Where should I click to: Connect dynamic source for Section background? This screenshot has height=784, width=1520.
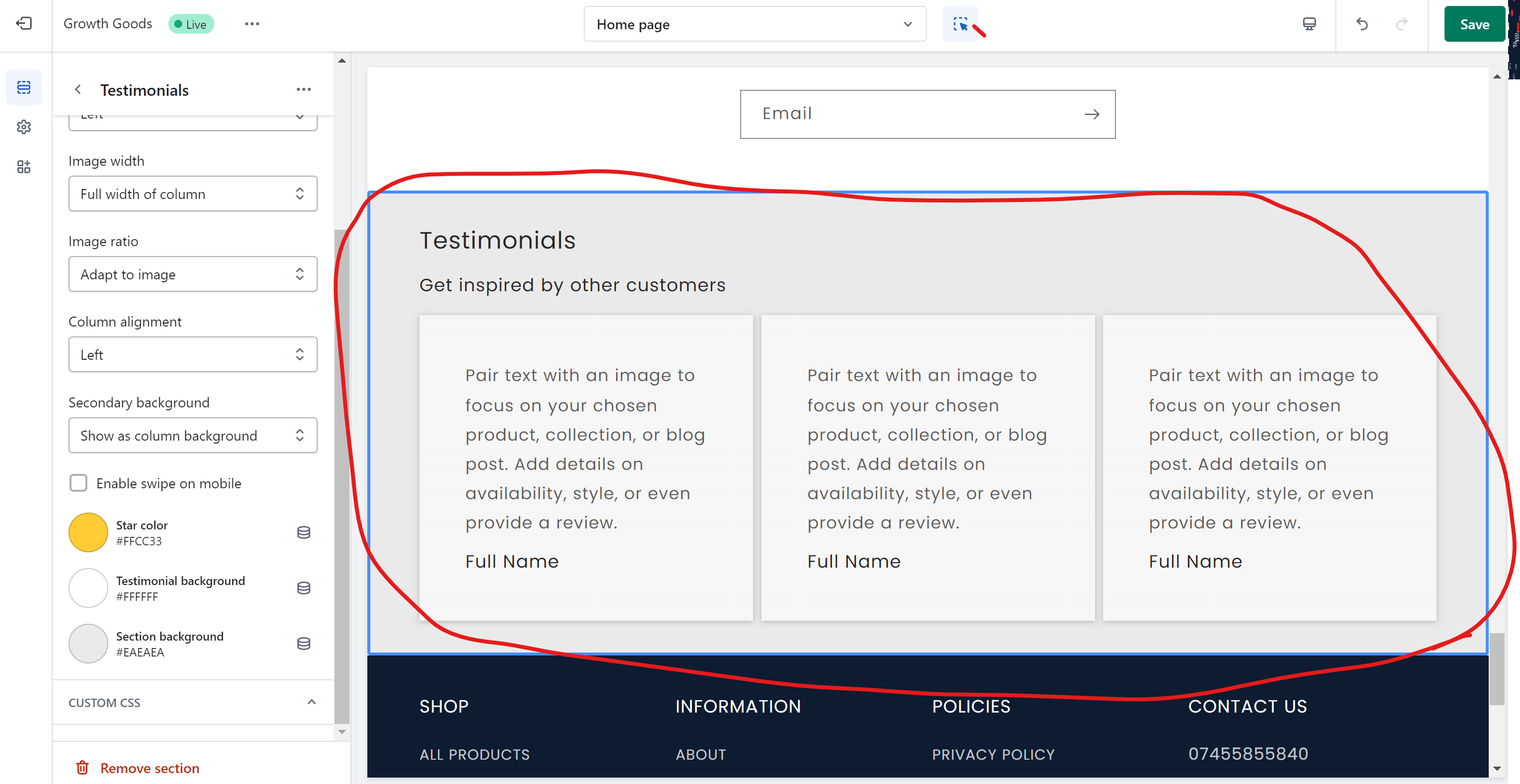303,644
